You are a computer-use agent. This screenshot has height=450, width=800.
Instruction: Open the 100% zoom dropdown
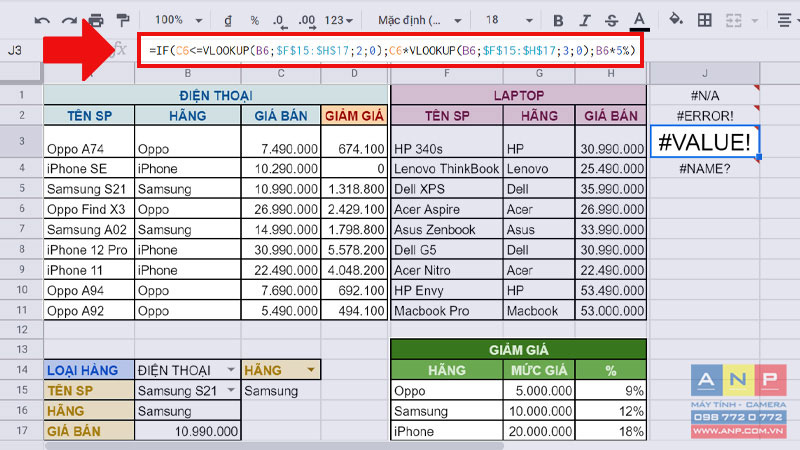click(179, 20)
